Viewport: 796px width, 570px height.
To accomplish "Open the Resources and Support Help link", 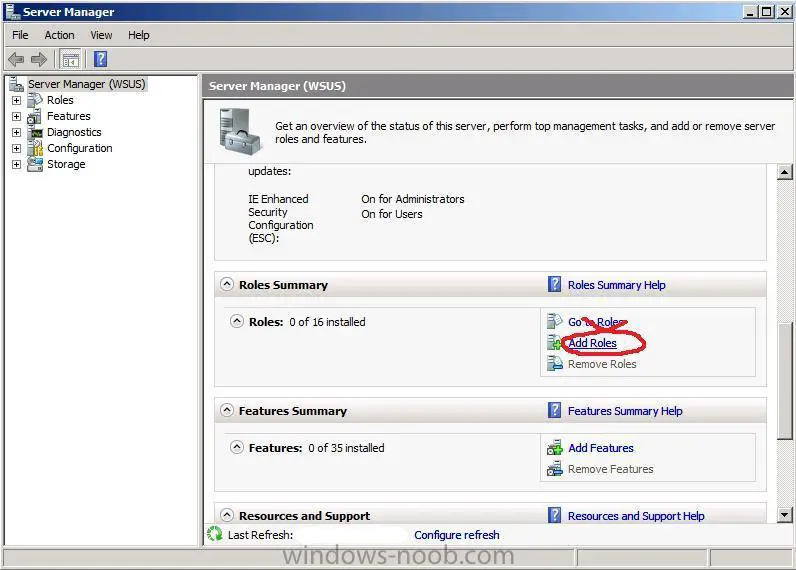I will pyautogui.click(x=636, y=516).
